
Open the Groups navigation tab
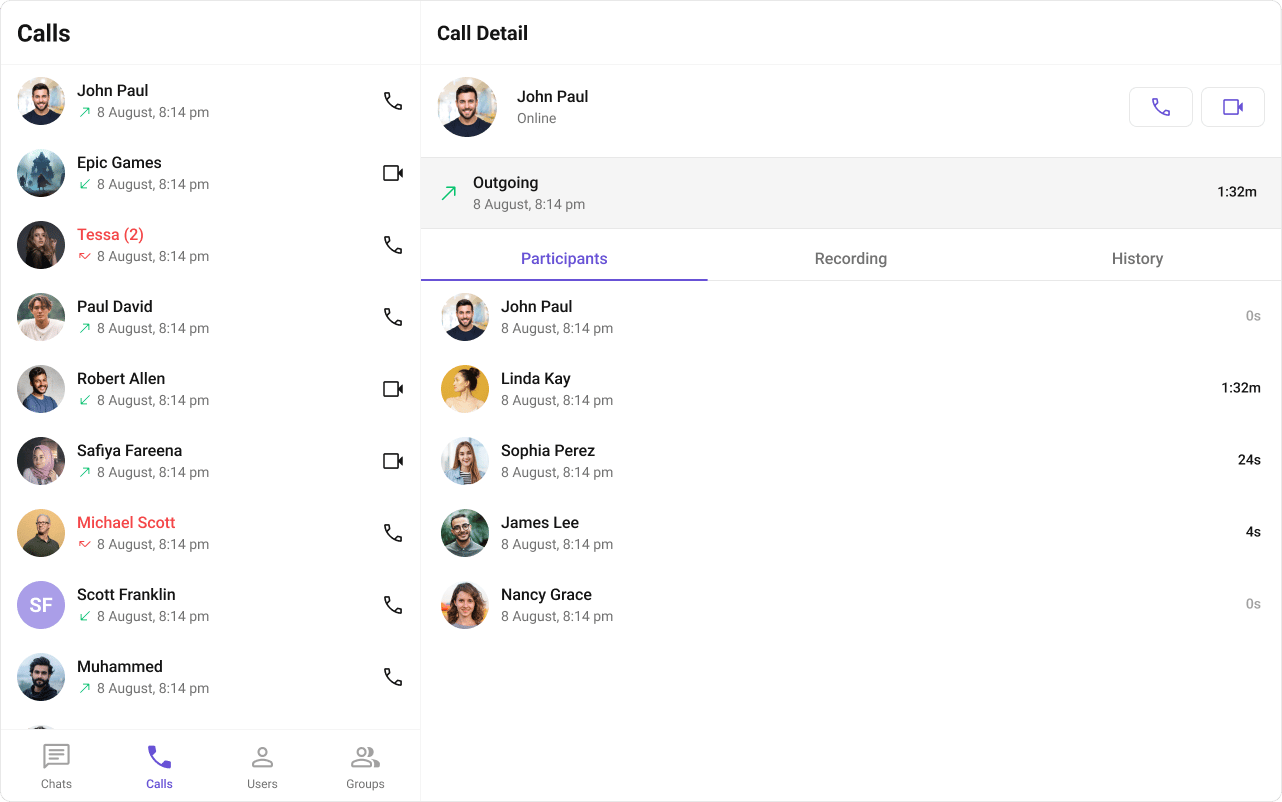365,766
